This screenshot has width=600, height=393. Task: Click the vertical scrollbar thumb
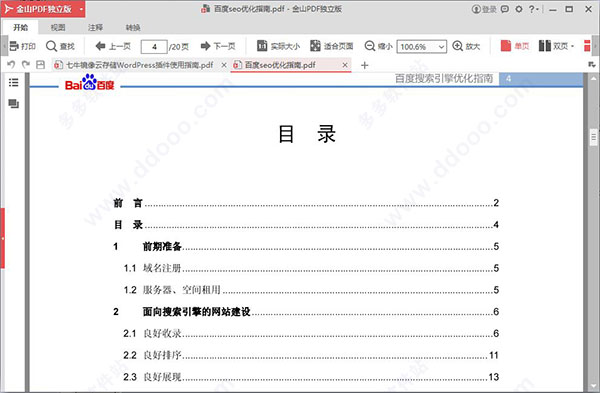(x=594, y=137)
